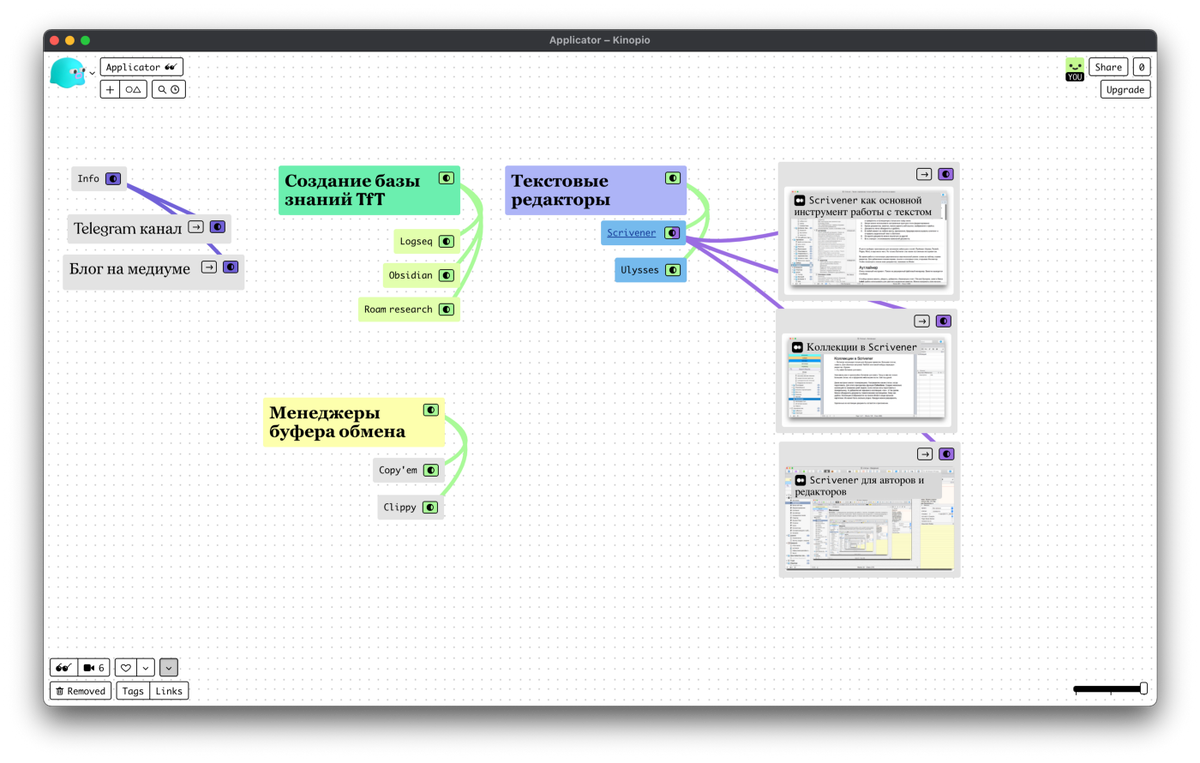Open the 'Scrivener для авторов и редакторов' preview thumbnail
1200x763 pixels.
click(x=869, y=518)
